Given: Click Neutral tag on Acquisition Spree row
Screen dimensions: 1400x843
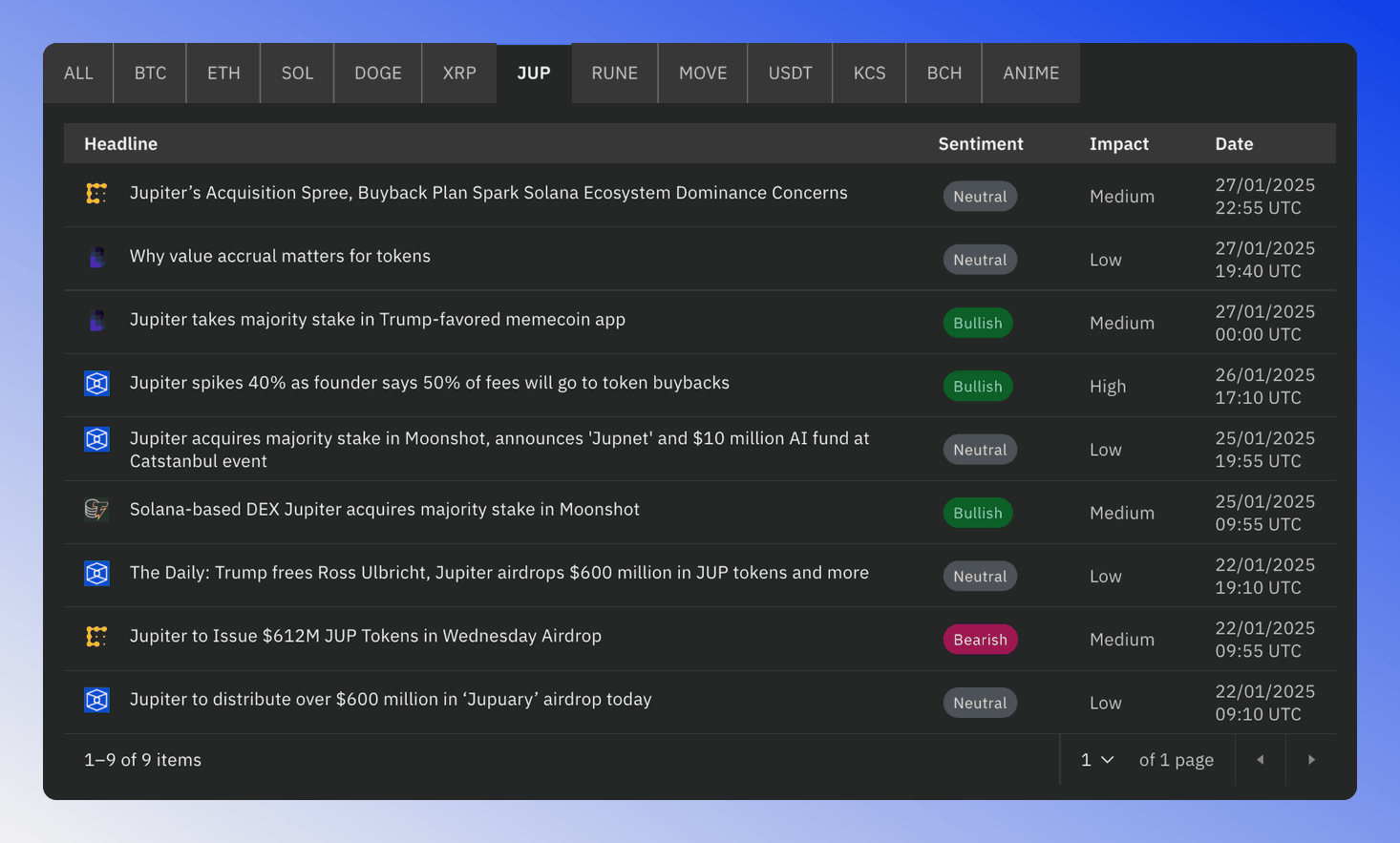Looking at the screenshot, I should click(980, 197).
